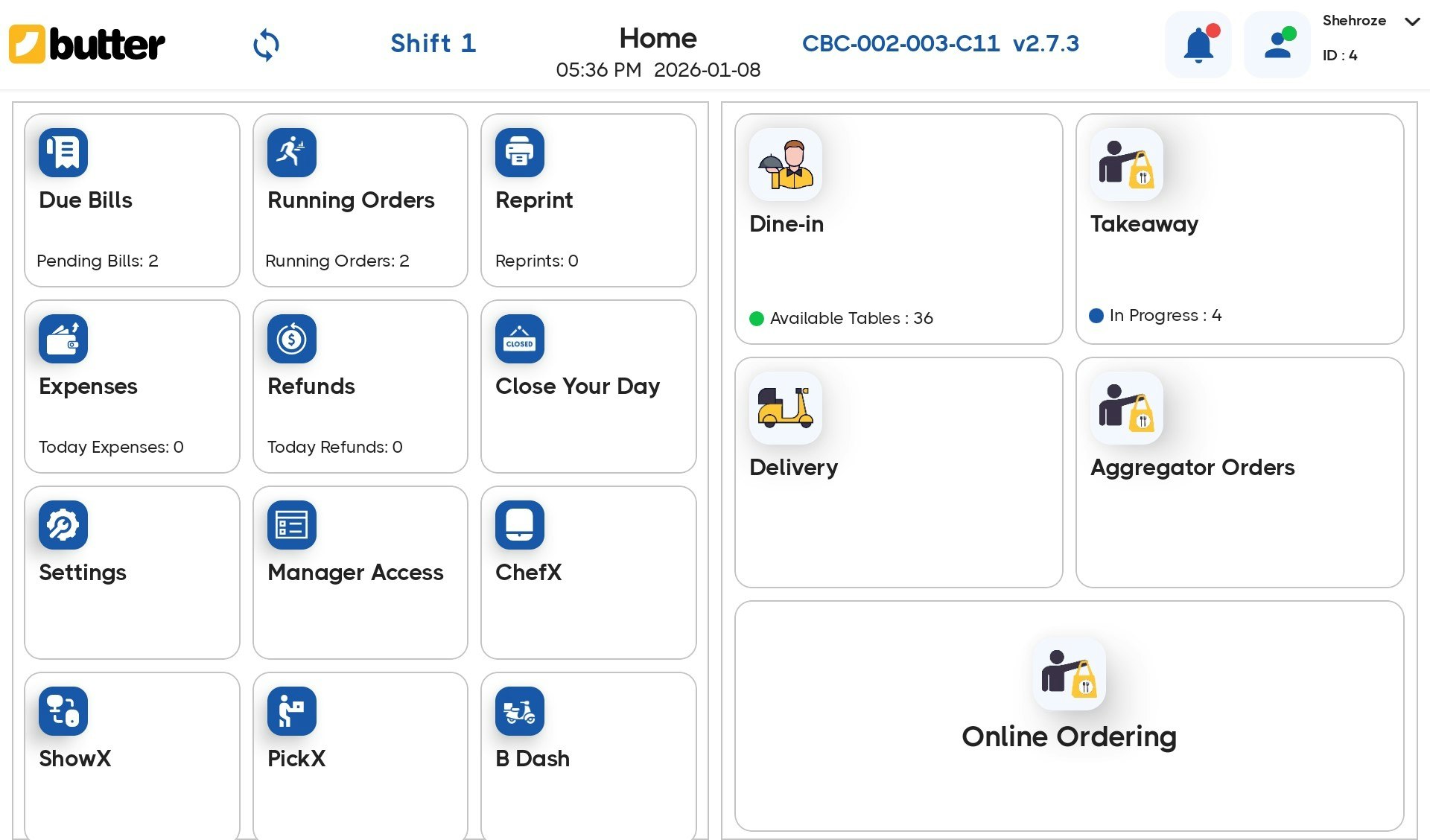Image resolution: width=1430 pixels, height=840 pixels.
Task: Click the ChefX tablet icon
Action: (x=519, y=524)
